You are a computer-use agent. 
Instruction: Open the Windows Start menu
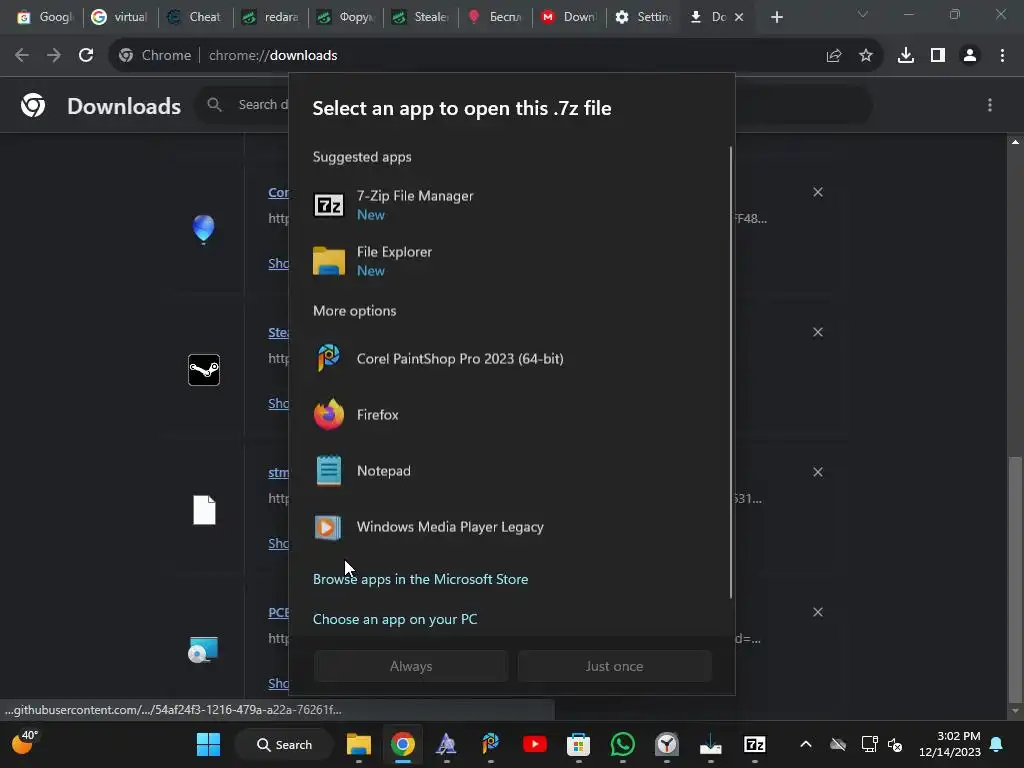pos(208,744)
